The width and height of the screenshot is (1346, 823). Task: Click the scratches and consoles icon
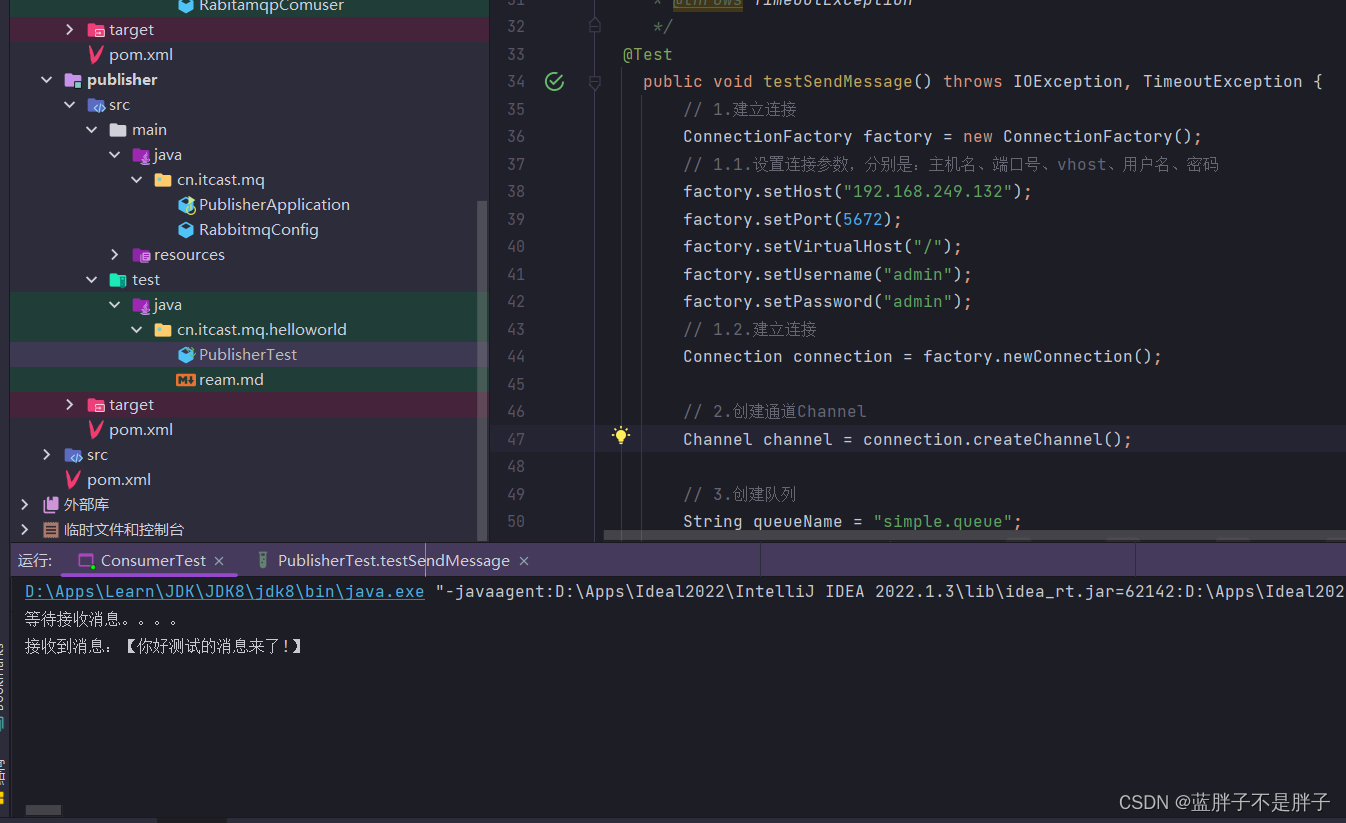tap(51, 530)
